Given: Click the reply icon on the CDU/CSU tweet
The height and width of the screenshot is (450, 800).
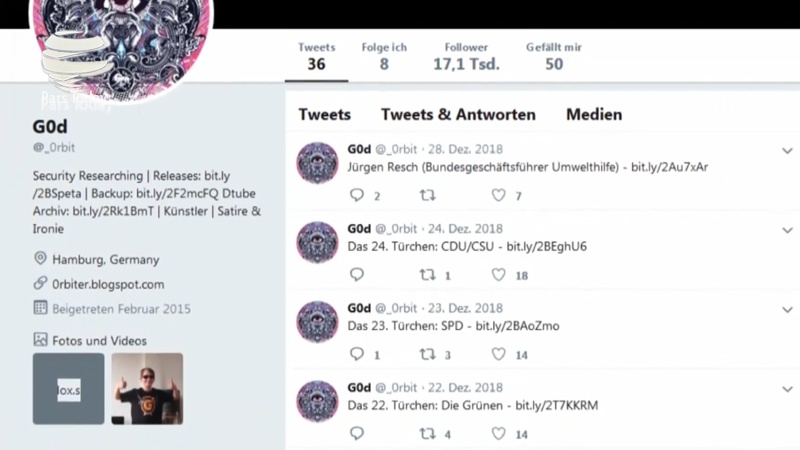Looking at the screenshot, I should 357,274.
